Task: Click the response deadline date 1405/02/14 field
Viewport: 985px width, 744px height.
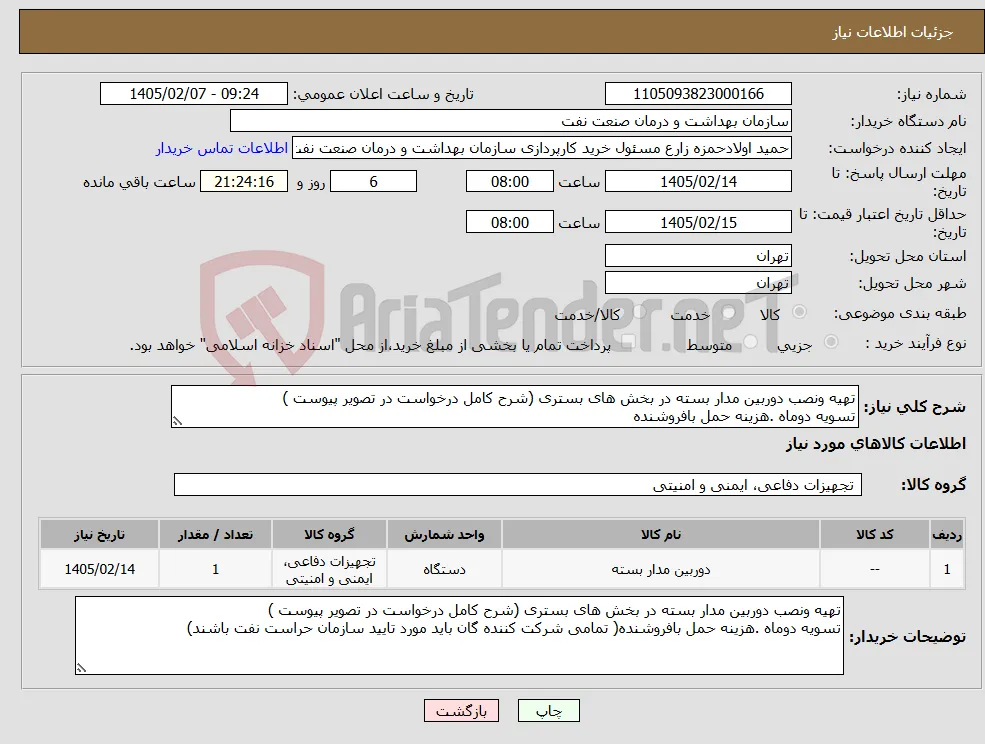Action: (x=698, y=182)
